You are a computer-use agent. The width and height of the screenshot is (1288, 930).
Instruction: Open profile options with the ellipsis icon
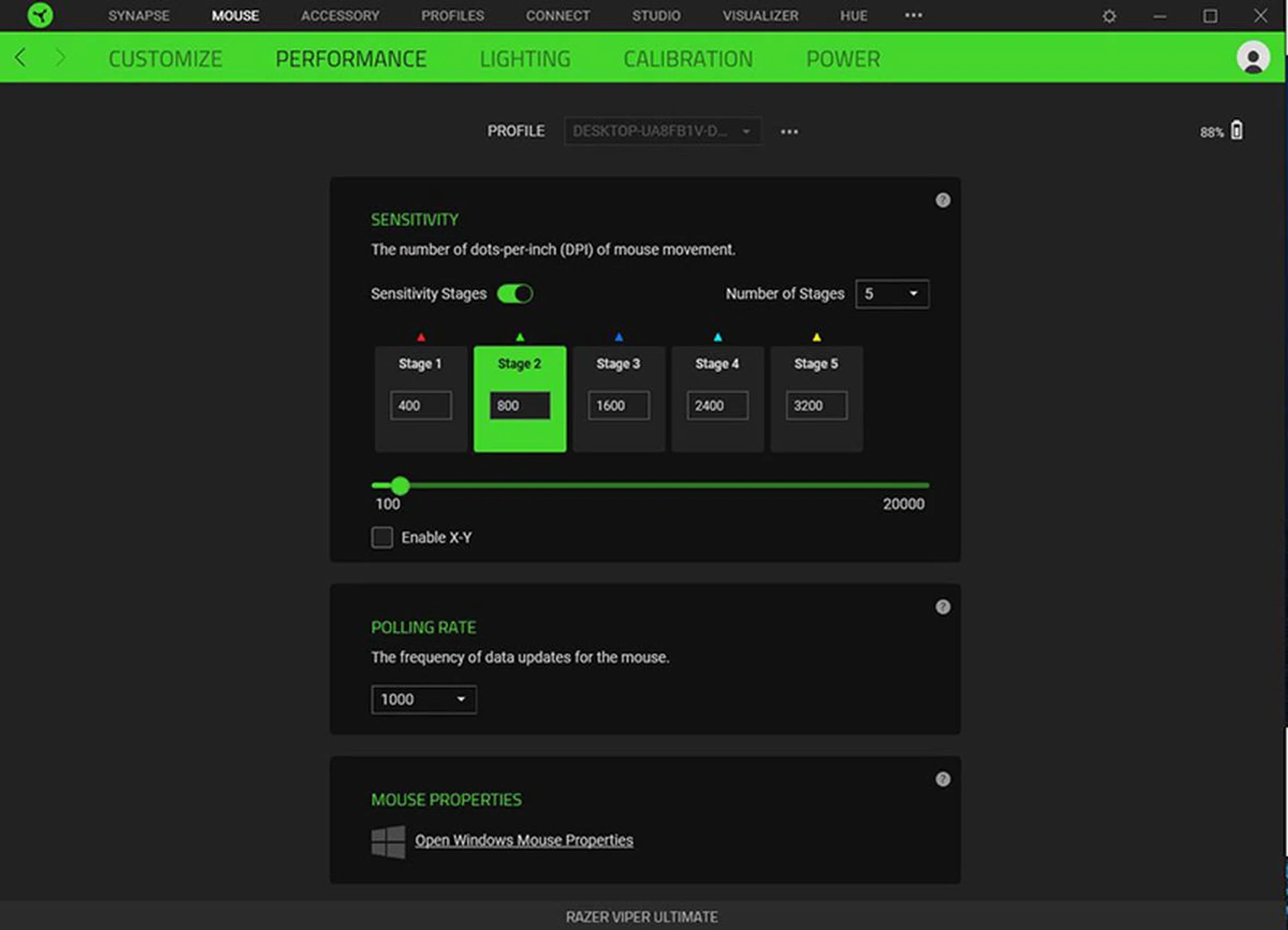coord(789,131)
